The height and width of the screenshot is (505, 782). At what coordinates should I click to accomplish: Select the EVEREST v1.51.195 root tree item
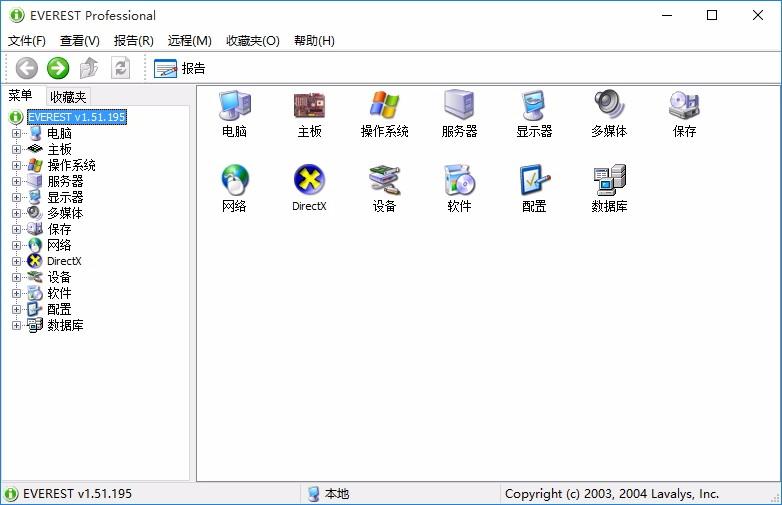click(76, 117)
